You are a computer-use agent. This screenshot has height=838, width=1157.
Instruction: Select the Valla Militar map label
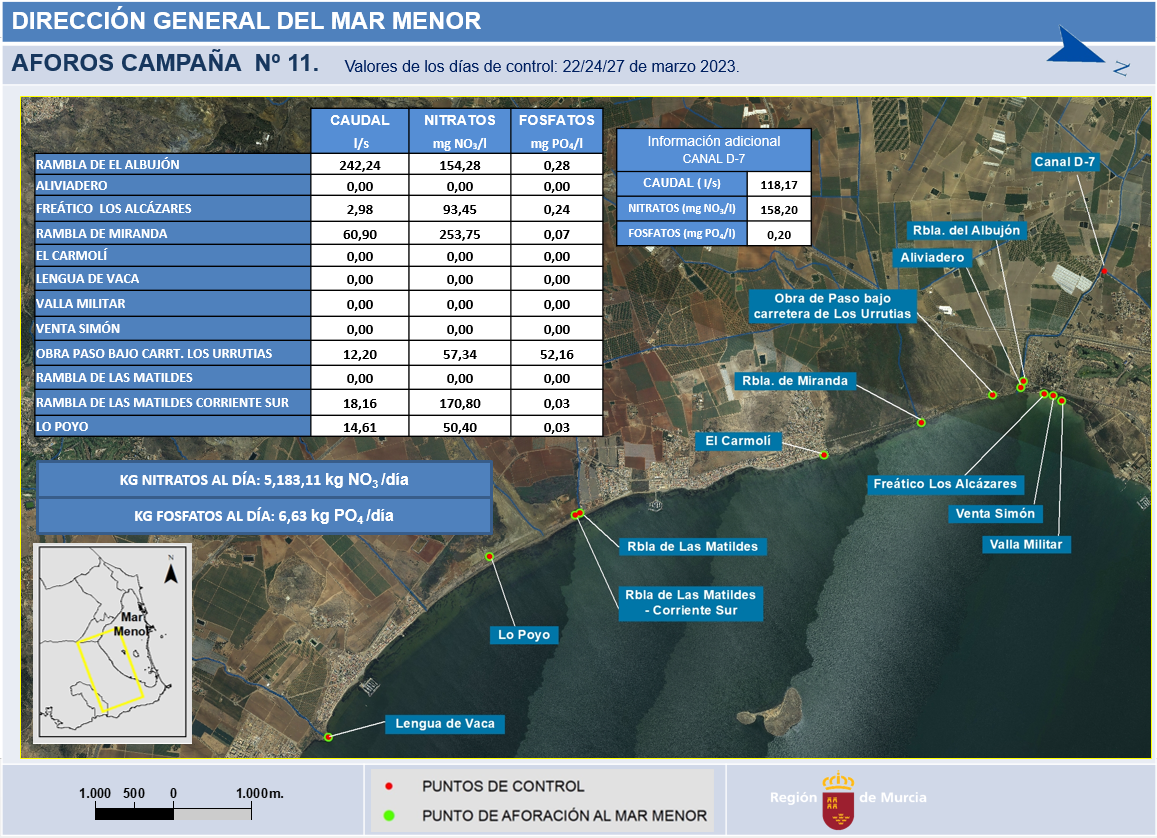[x=1026, y=544]
